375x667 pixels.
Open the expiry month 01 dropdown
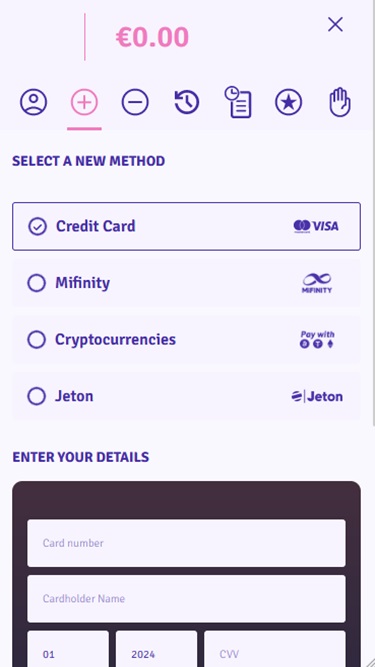point(68,649)
